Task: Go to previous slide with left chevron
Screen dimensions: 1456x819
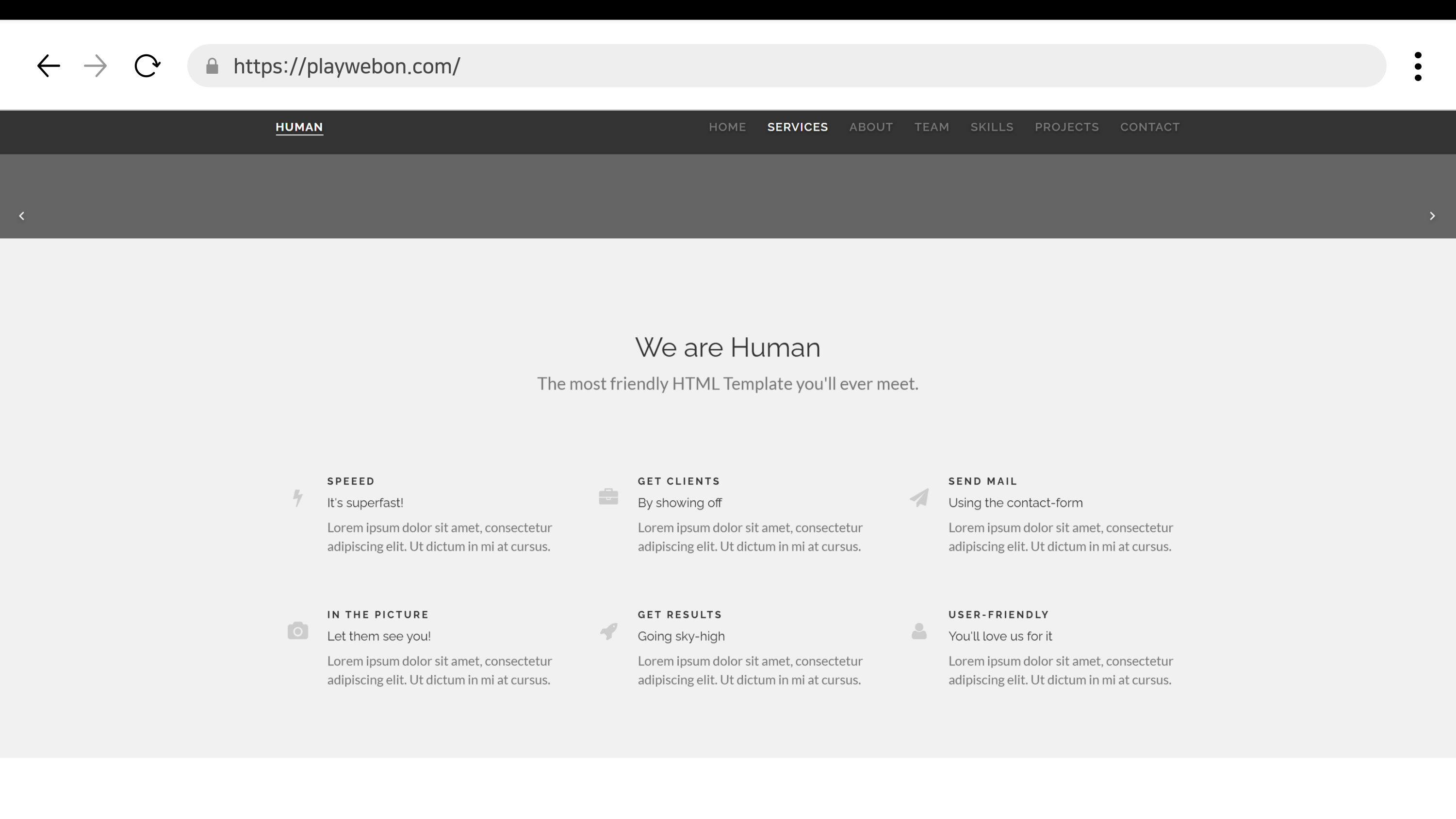Action: [x=21, y=216]
